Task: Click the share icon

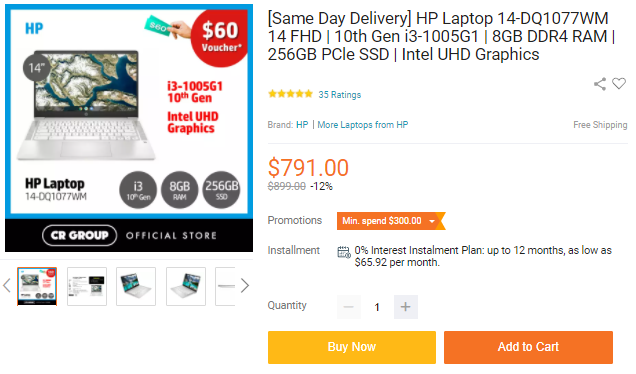Action: point(600,84)
